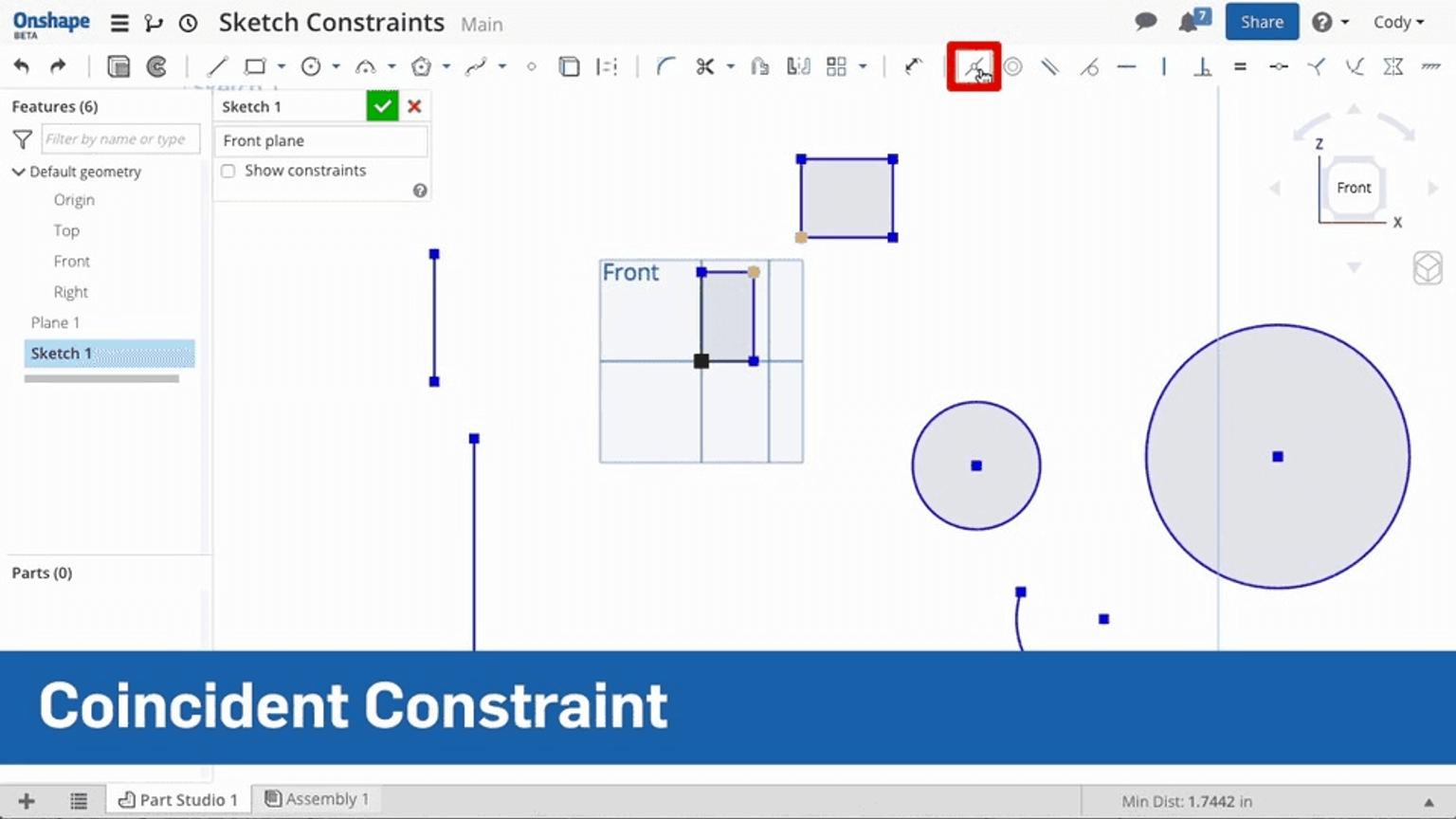1456x819 pixels.
Task: Select the Parallel constraint
Action: [1050, 66]
